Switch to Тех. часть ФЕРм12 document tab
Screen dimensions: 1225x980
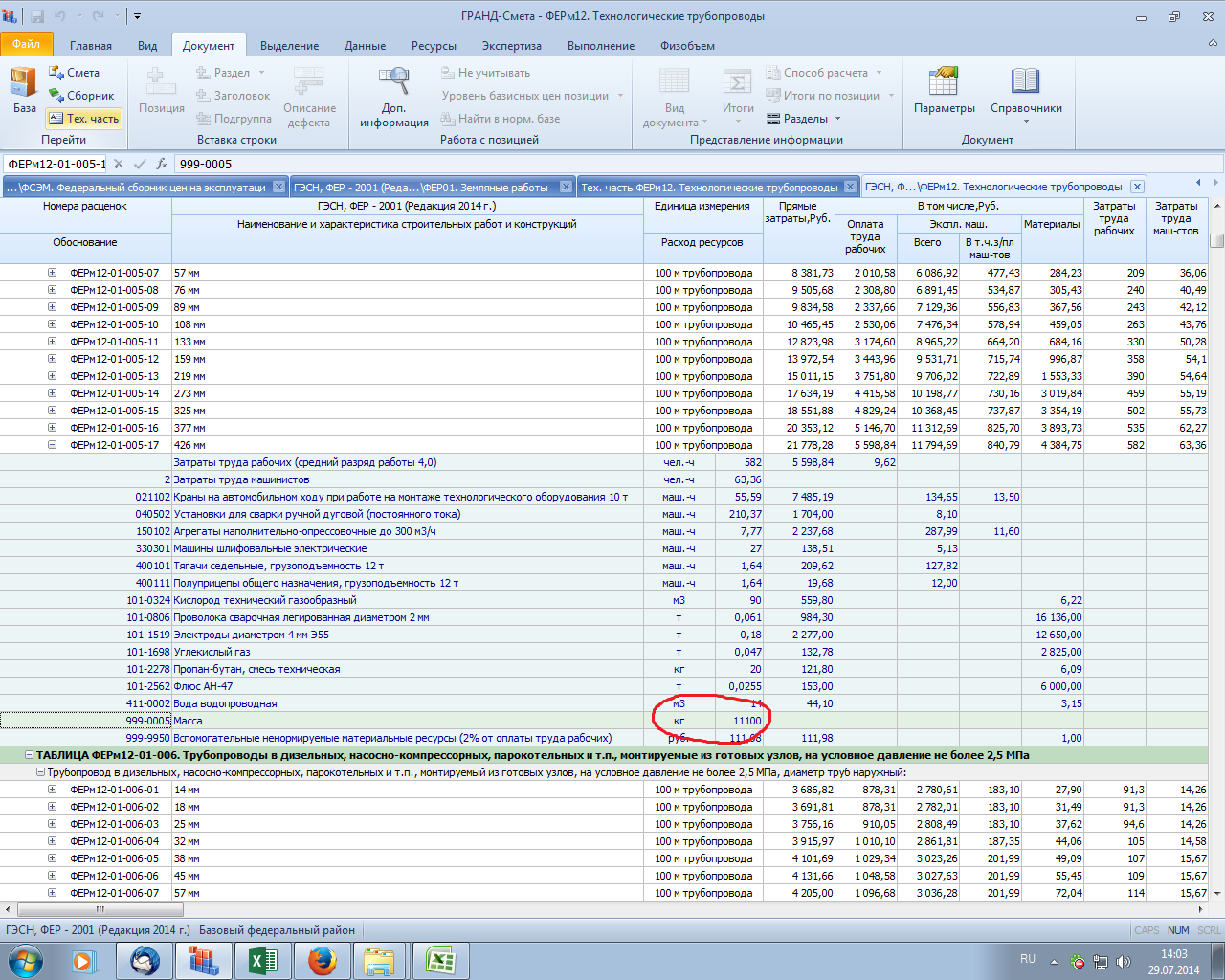click(709, 188)
